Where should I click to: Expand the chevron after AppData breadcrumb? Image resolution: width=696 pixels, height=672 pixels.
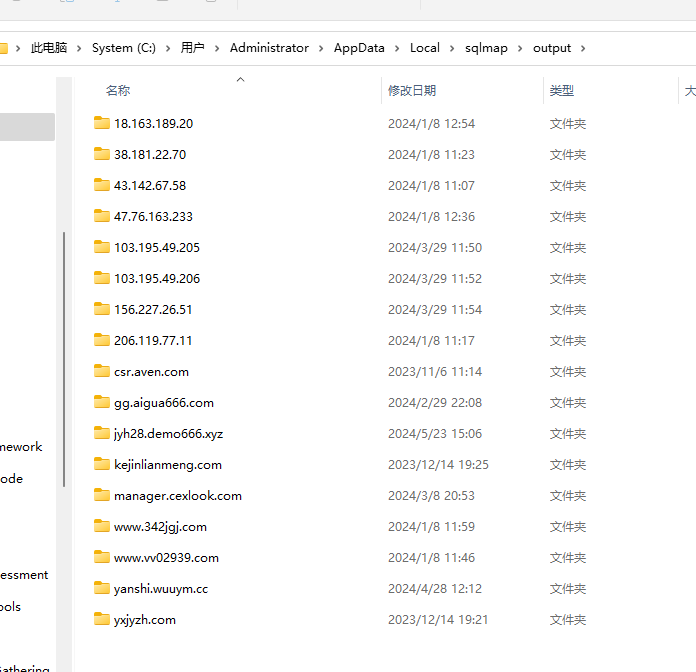(397, 48)
